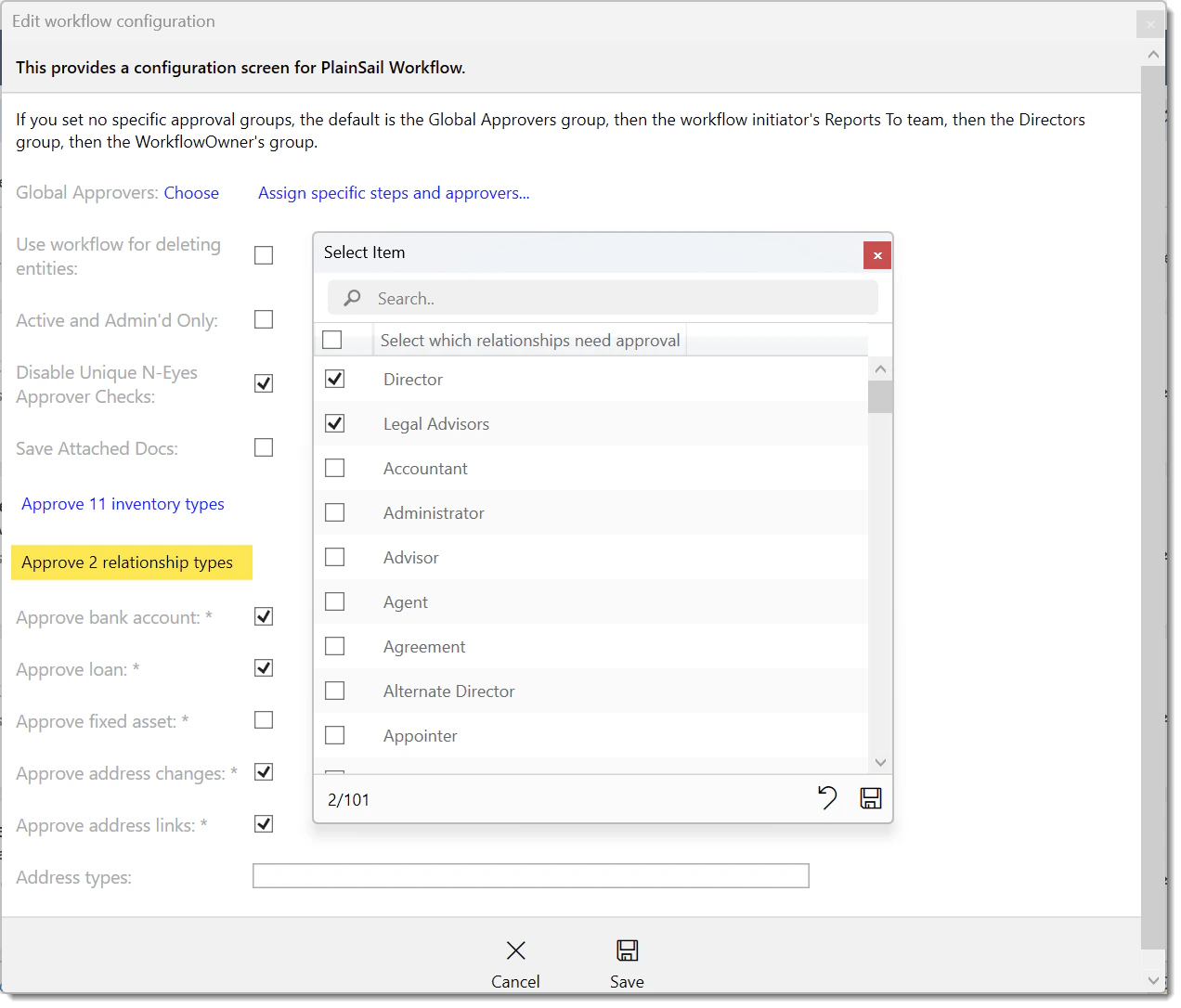This screenshot has width=1181, height=1008.
Task: Click the Choose link for Global Approvers
Action: (x=191, y=193)
